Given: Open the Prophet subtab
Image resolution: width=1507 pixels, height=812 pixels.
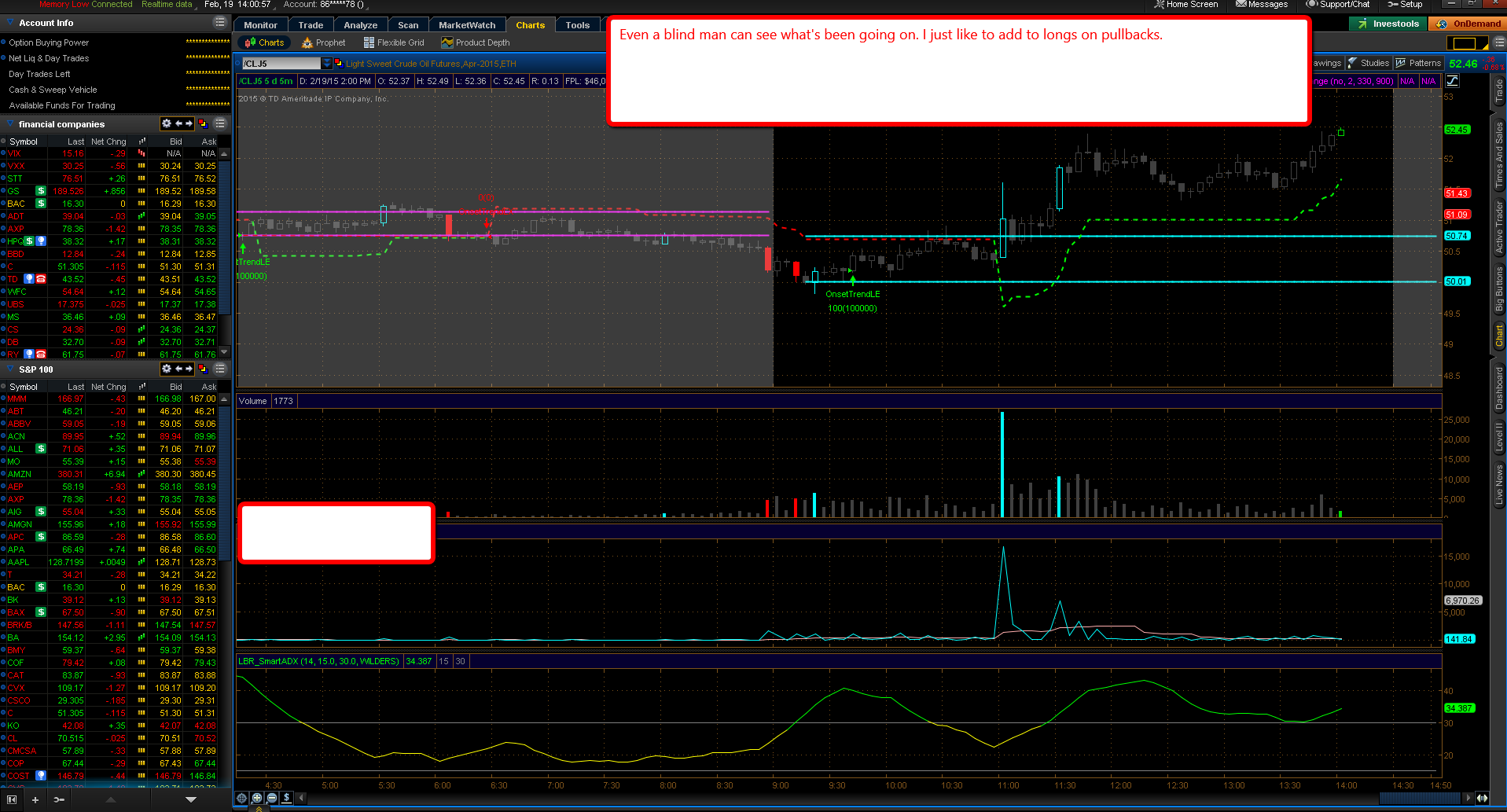Looking at the screenshot, I should click(324, 42).
